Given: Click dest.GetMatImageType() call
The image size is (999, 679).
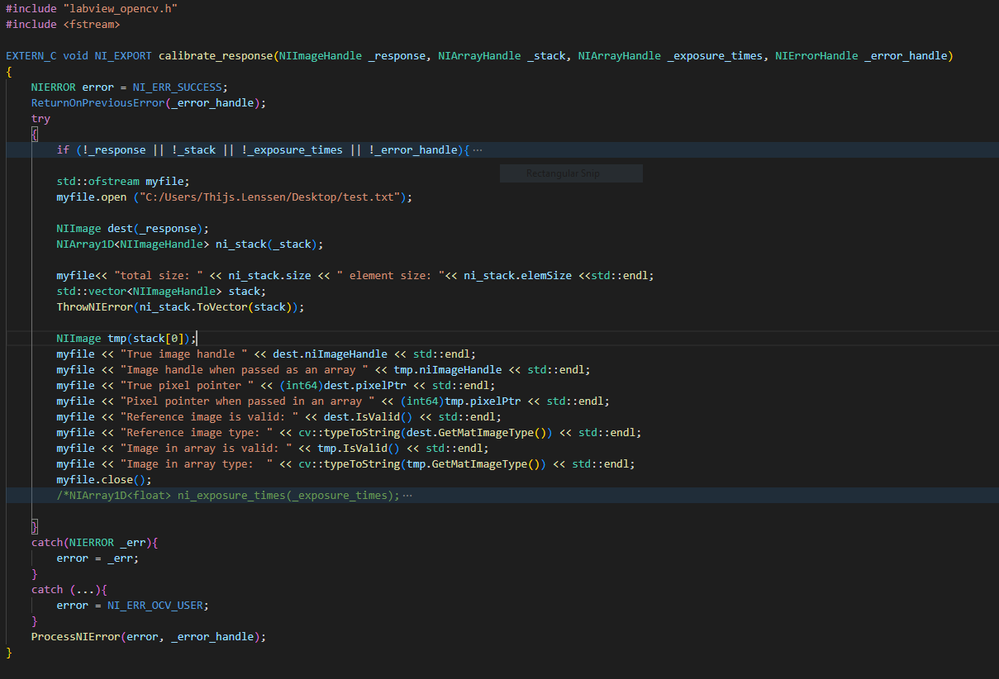Looking at the screenshot, I should tap(479, 432).
